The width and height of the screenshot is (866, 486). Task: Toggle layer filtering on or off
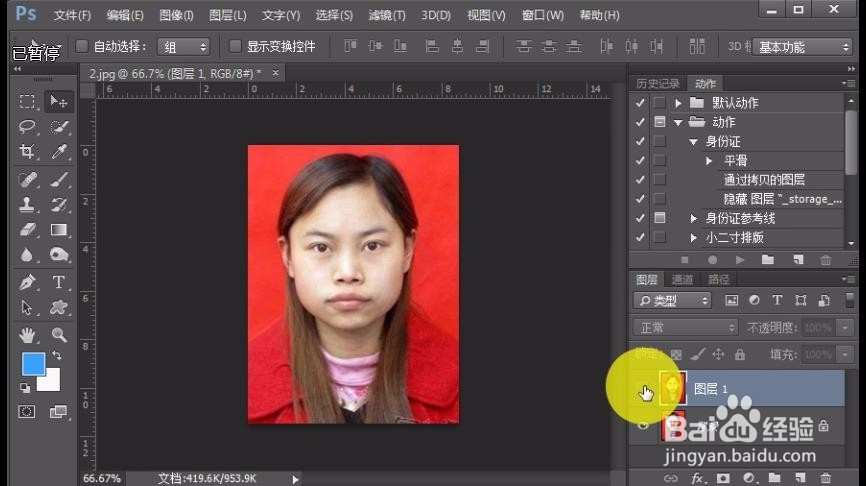849,300
